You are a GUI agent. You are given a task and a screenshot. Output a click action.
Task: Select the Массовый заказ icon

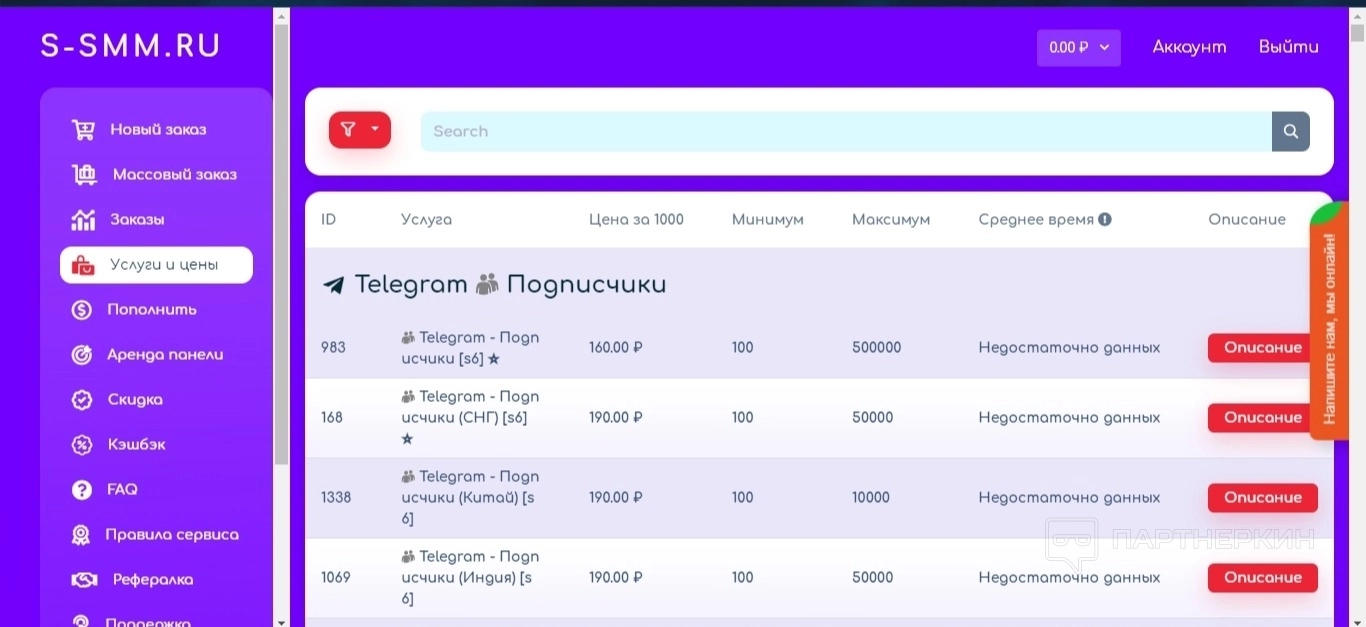point(85,175)
